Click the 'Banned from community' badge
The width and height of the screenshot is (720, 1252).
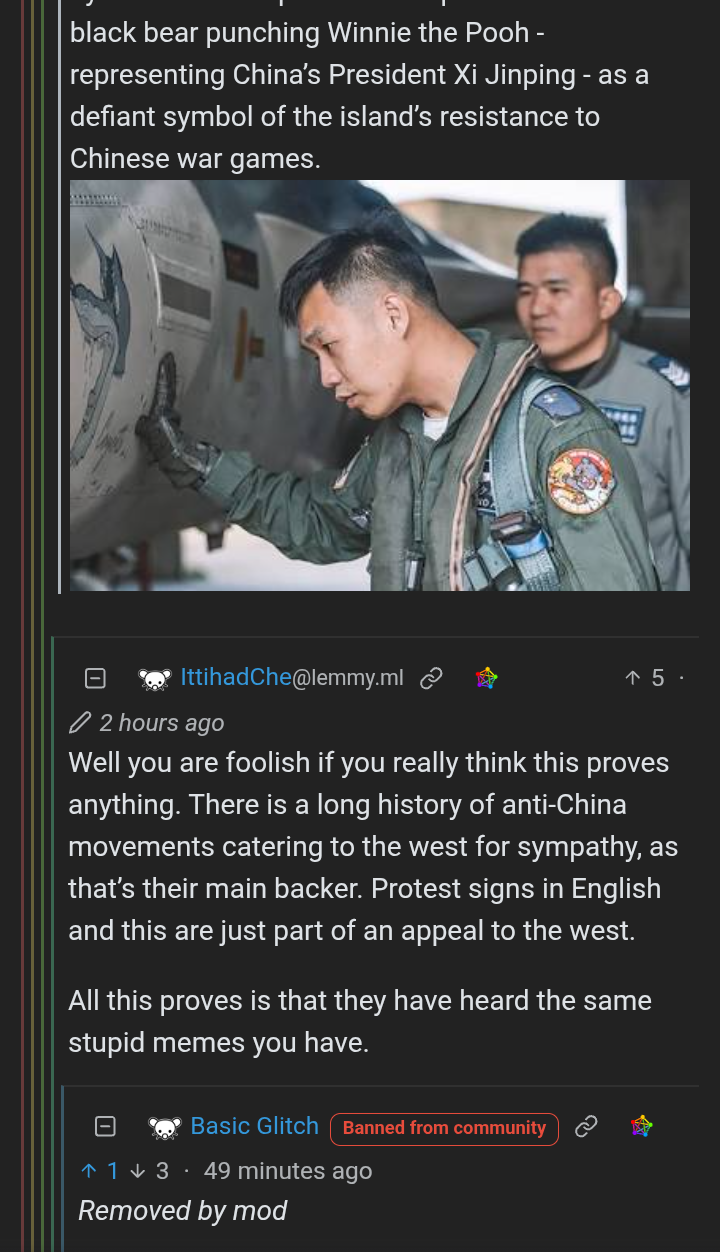(444, 1128)
